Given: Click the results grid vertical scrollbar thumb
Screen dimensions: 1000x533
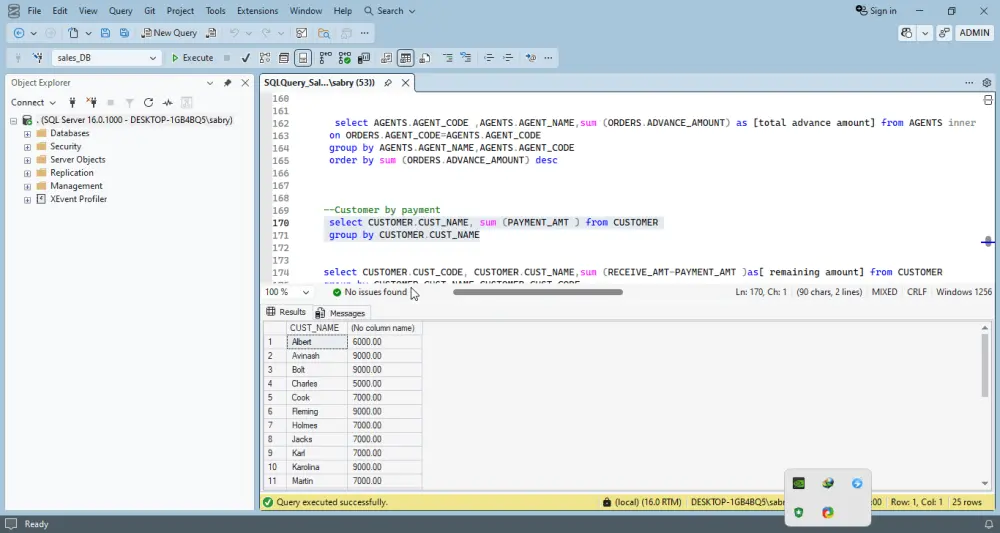Looking at the screenshot, I should pos(987,364).
